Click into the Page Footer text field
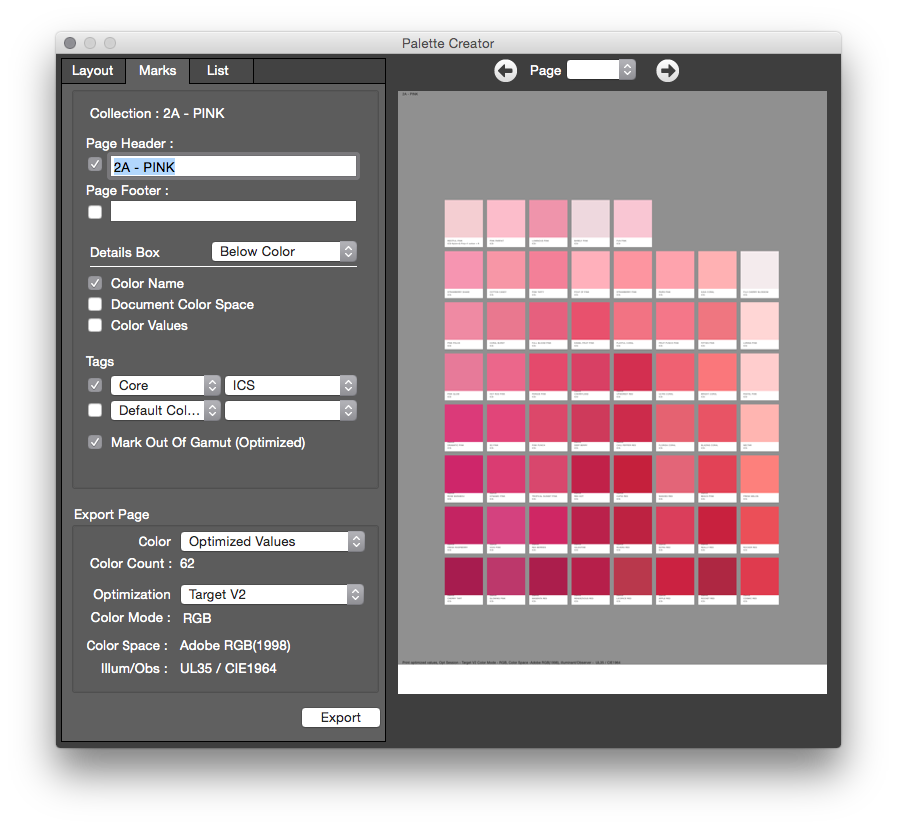 pos(233,211)
